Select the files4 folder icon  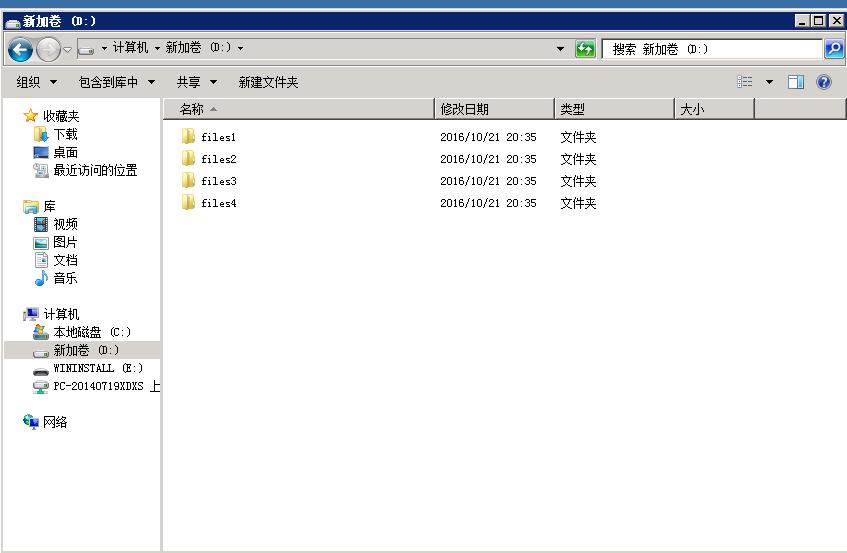click(188, 203)
